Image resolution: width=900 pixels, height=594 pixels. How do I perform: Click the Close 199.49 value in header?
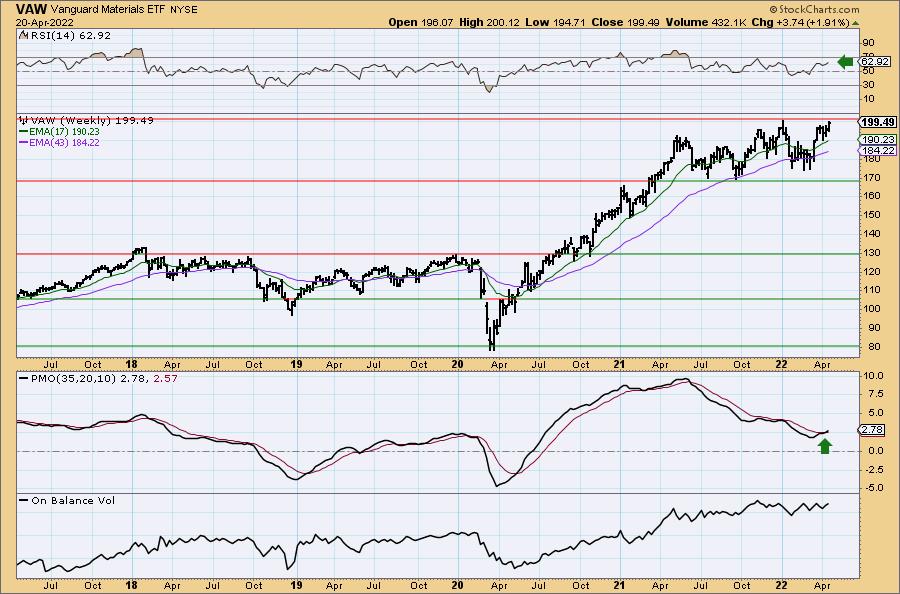624,22
